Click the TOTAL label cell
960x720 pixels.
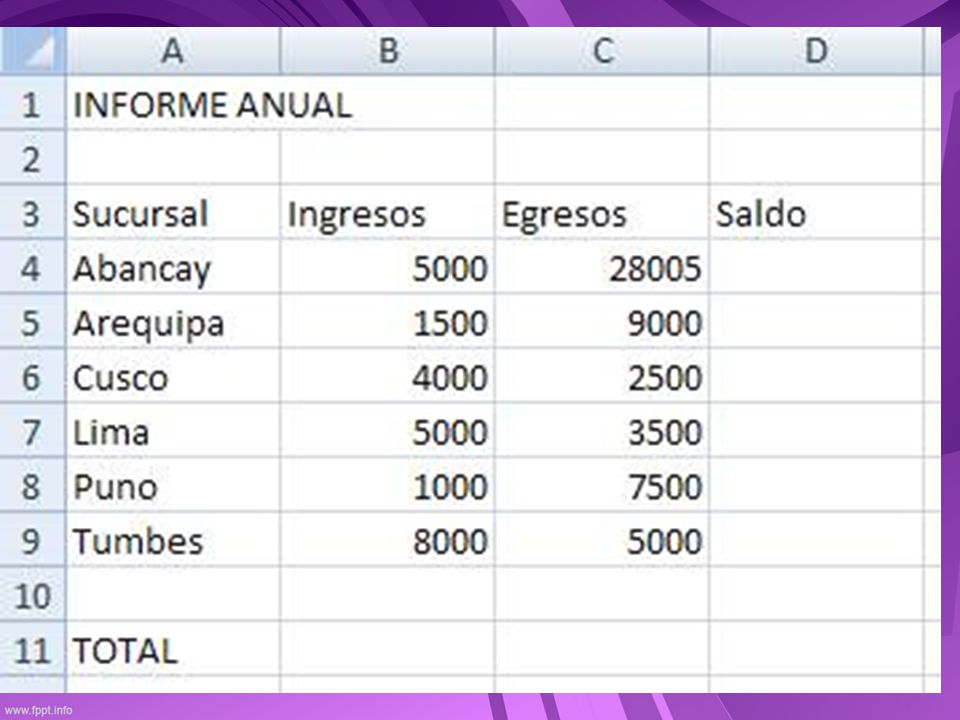(173, 649)
